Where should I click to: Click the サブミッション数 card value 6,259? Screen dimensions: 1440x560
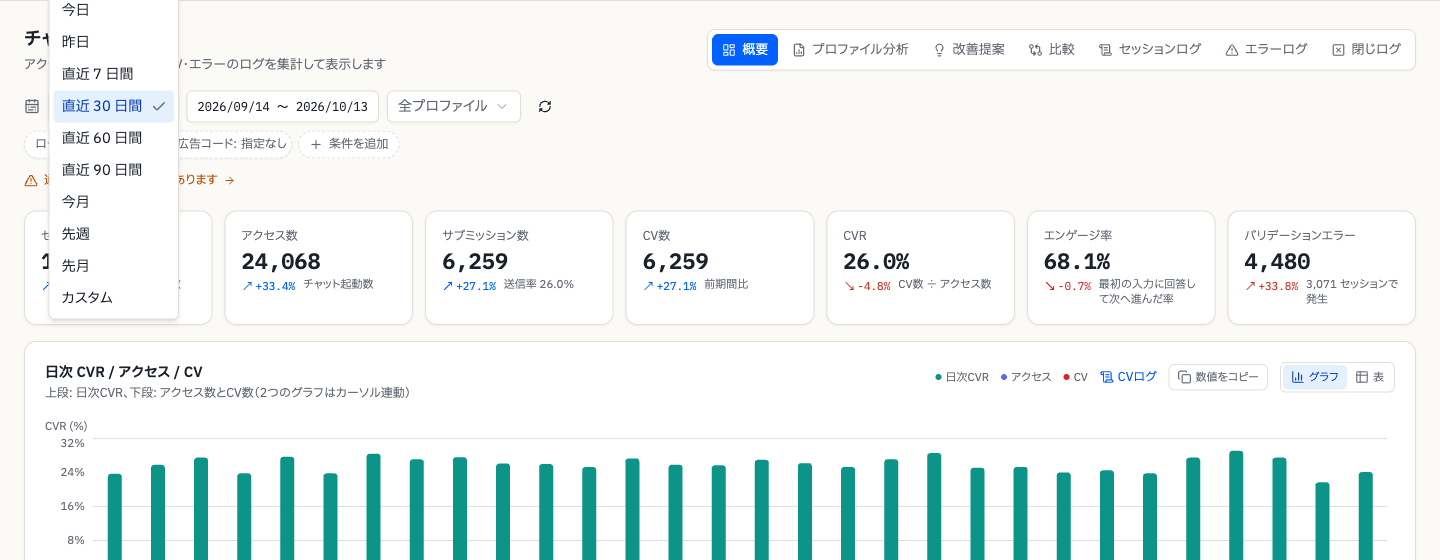(x=475, y=262)
